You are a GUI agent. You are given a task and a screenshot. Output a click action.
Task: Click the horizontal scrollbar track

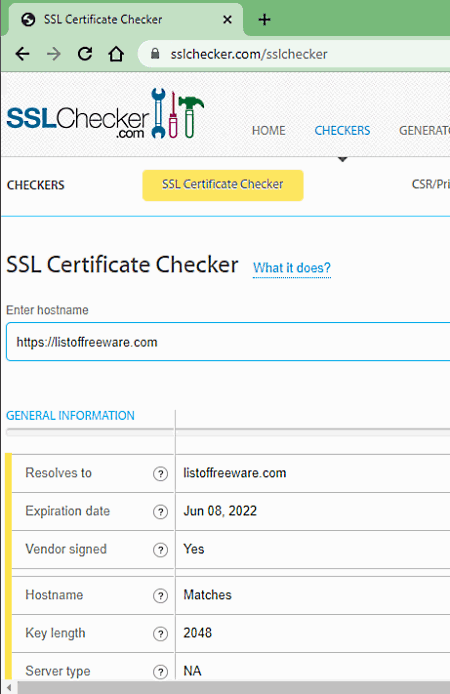click(234, 687)
